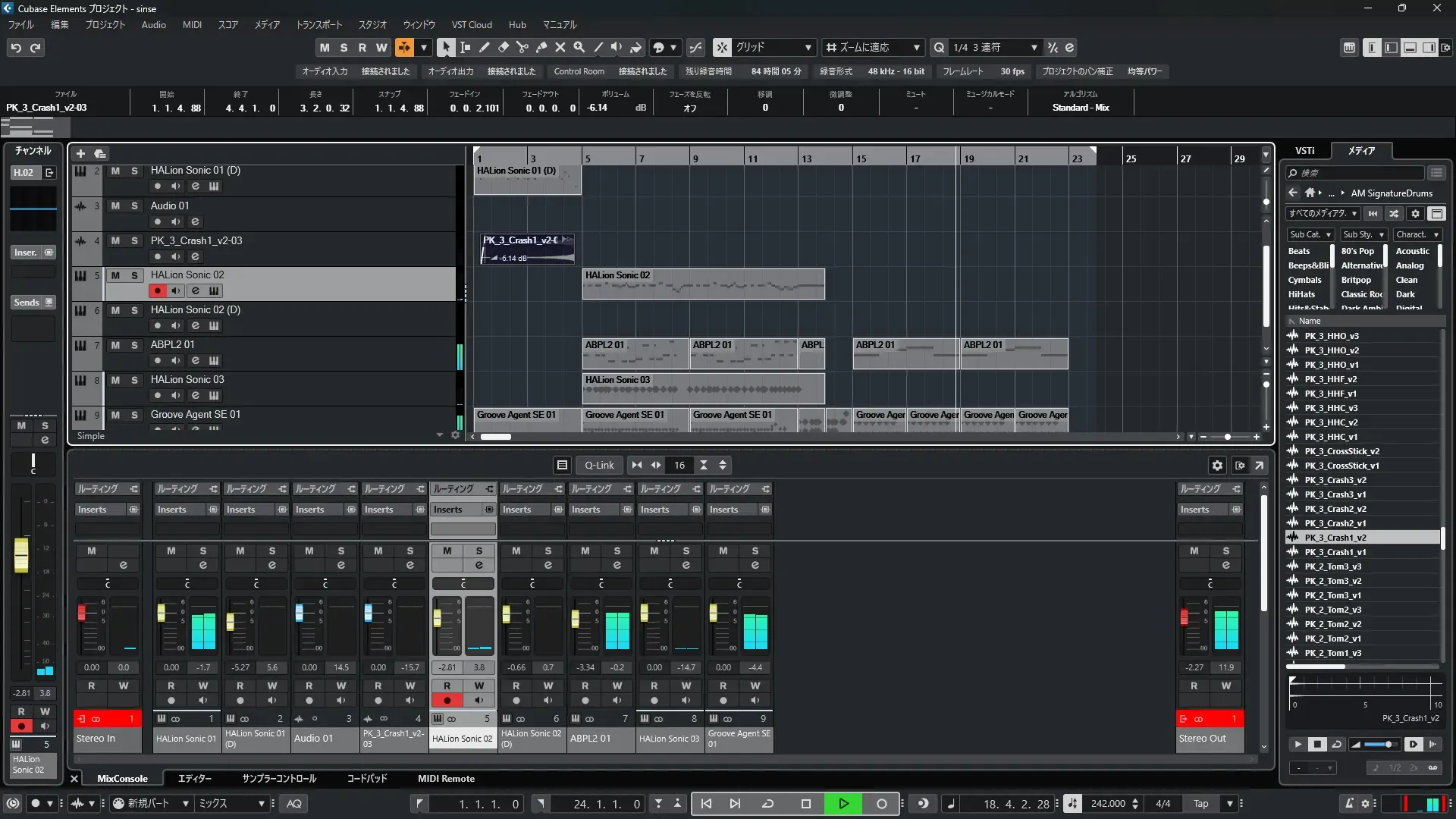Click the Tap tempo button
Image resolution: width=1456 pixels, height=819 pixels.
point(1200,803)
